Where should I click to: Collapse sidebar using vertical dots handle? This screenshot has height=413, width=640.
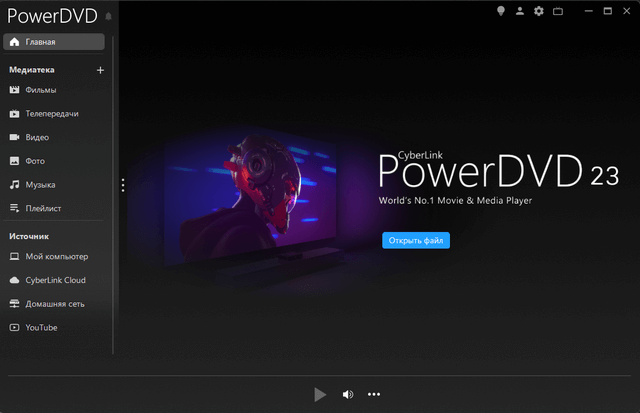(122, 185)
